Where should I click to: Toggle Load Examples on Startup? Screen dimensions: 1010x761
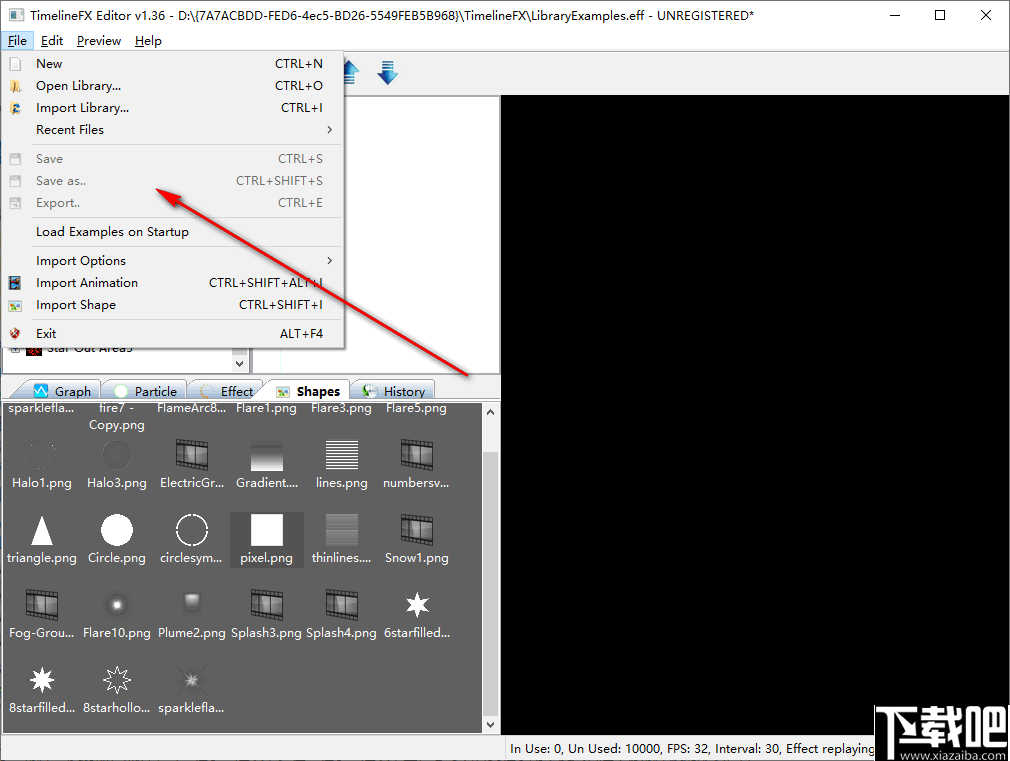click(x=114, y=231)
